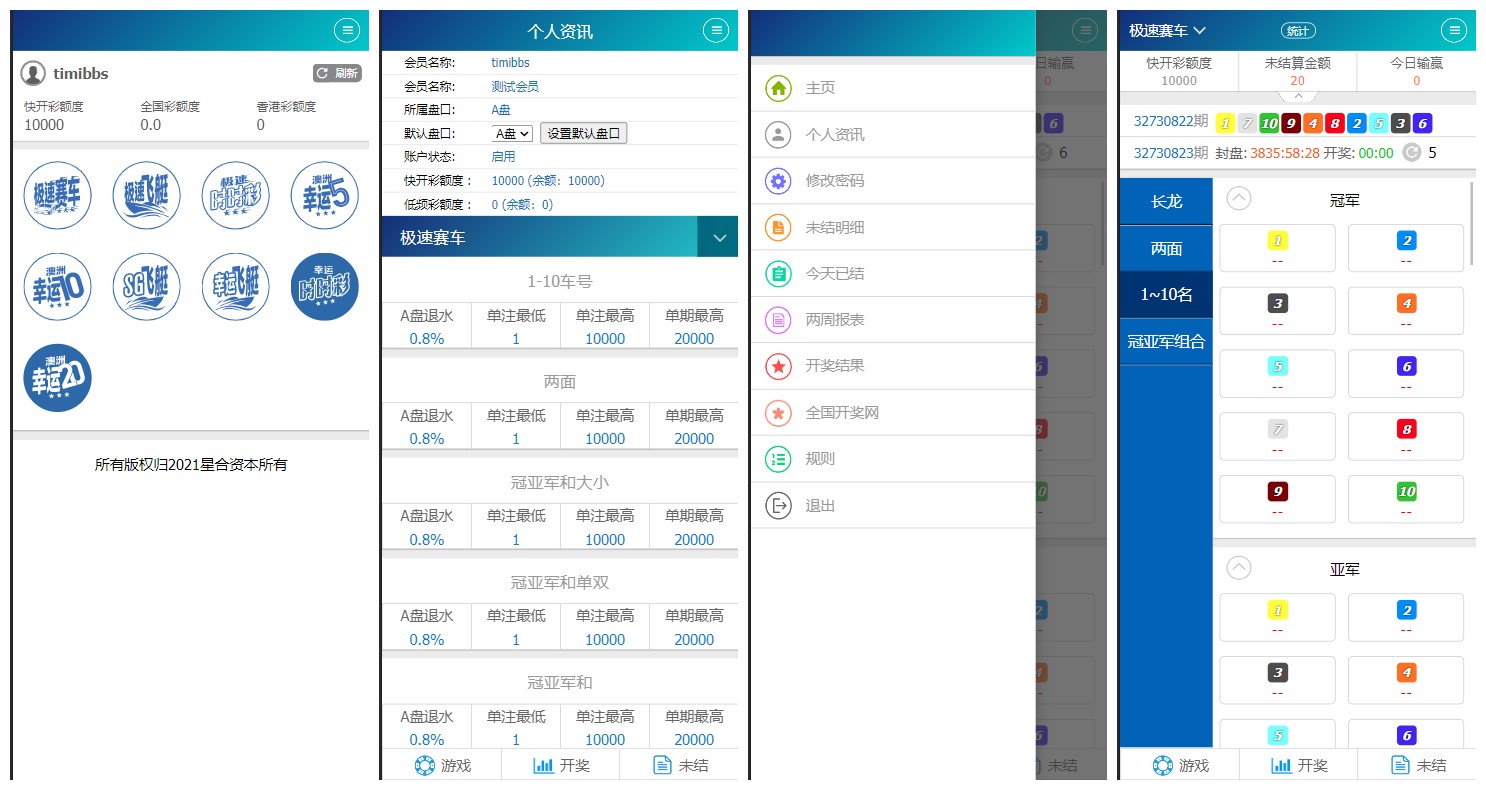Click the exit icon beside 退出

pos(778,506)
